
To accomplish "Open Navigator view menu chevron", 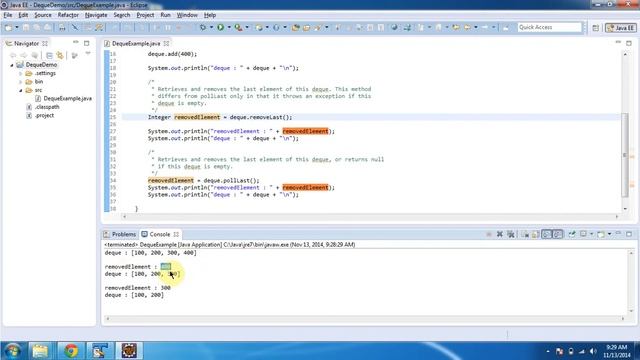I will 88,54.
